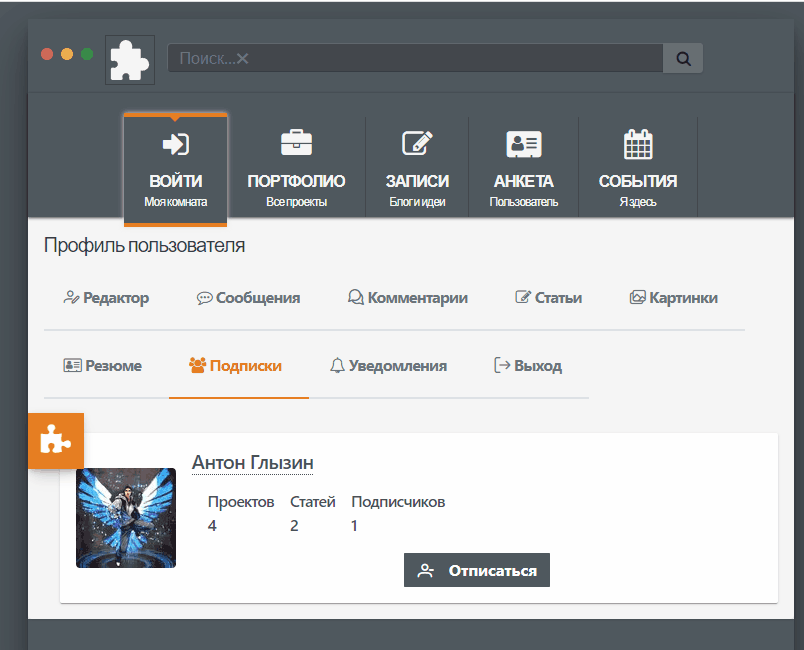The image size is (804, 650).
Task: Open Портфолио Все проекты menu item
Action: (x=296, y=167)
